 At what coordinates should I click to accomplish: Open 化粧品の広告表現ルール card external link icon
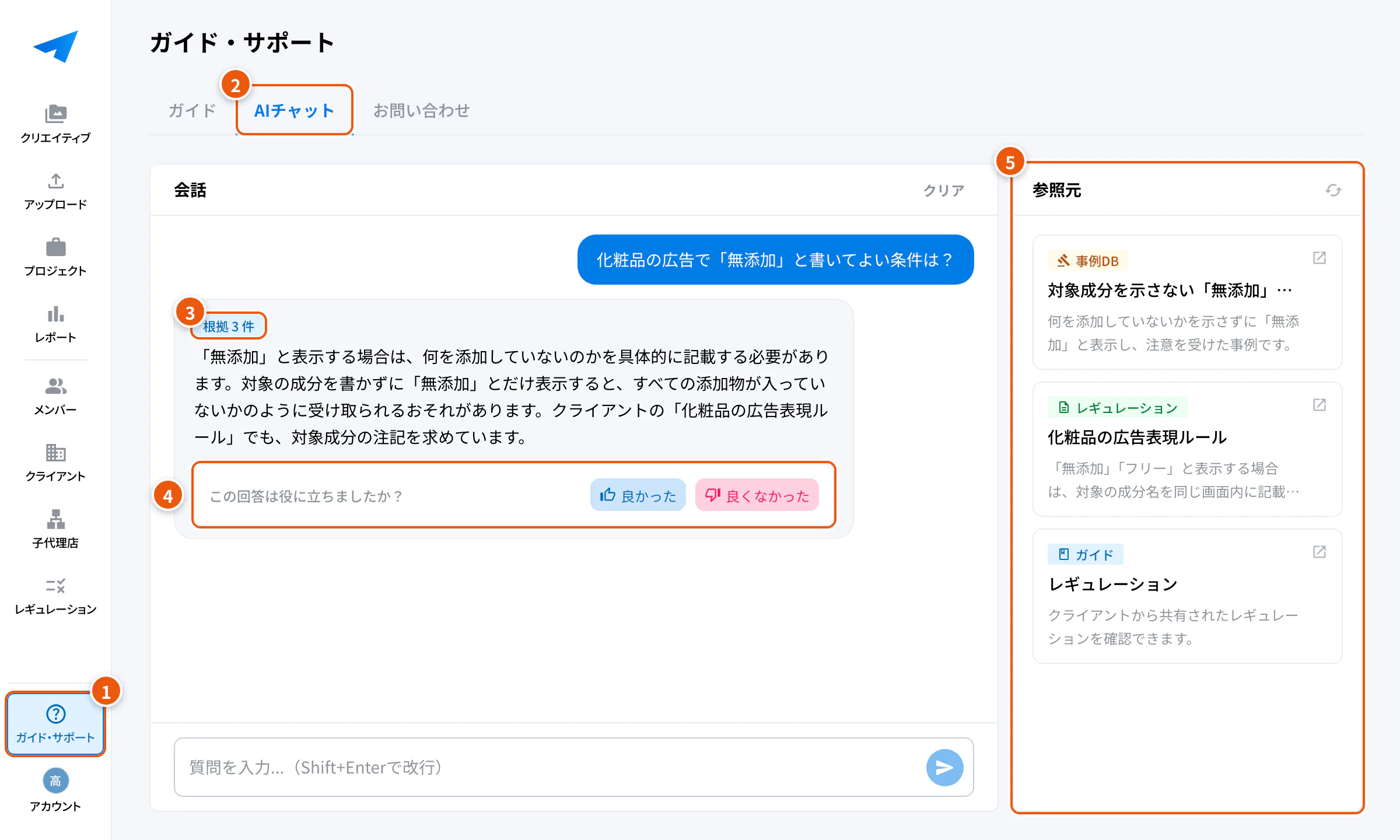pos(1319,405)
